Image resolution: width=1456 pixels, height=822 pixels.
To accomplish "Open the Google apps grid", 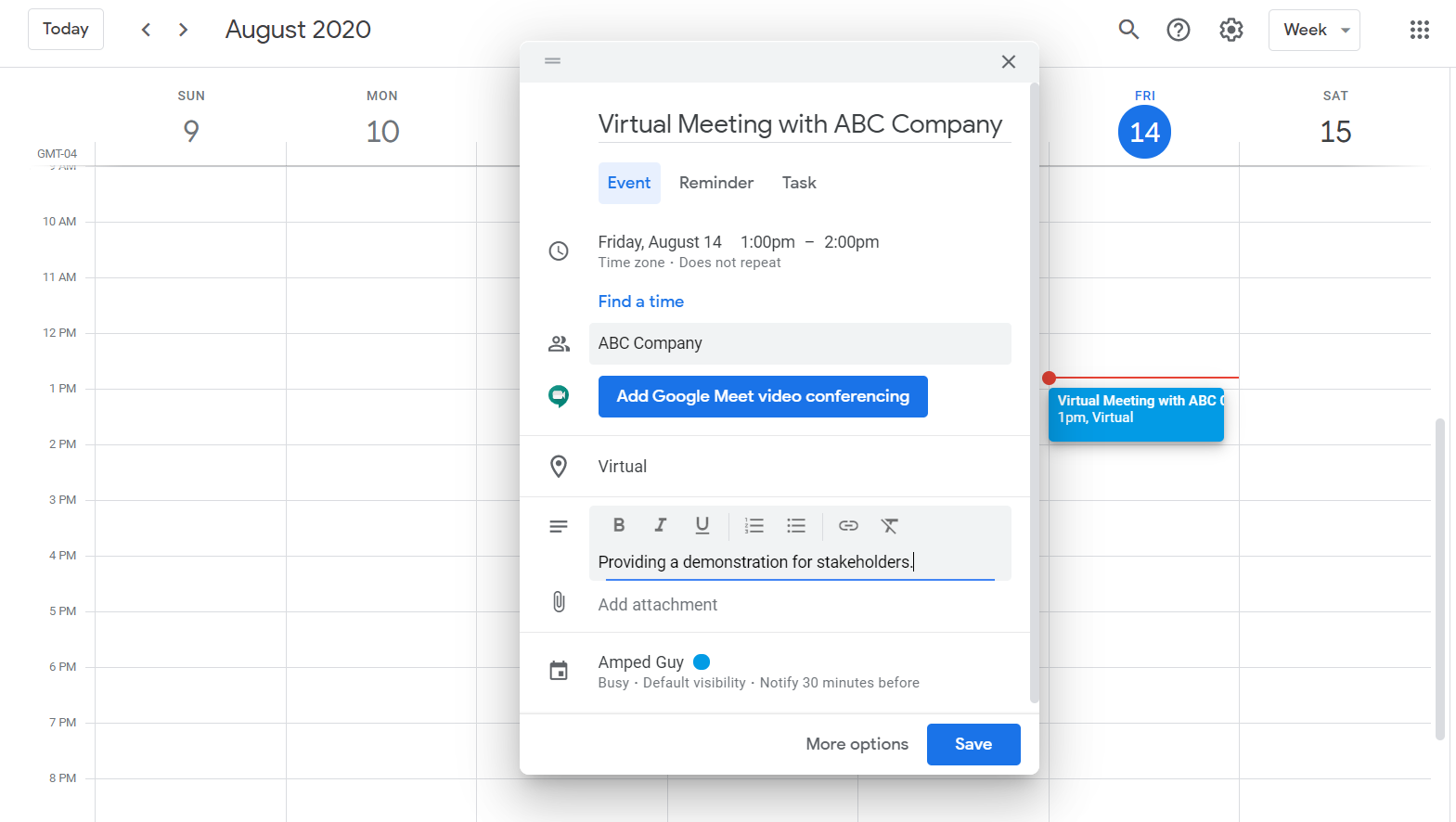I will click(1420, 30).
